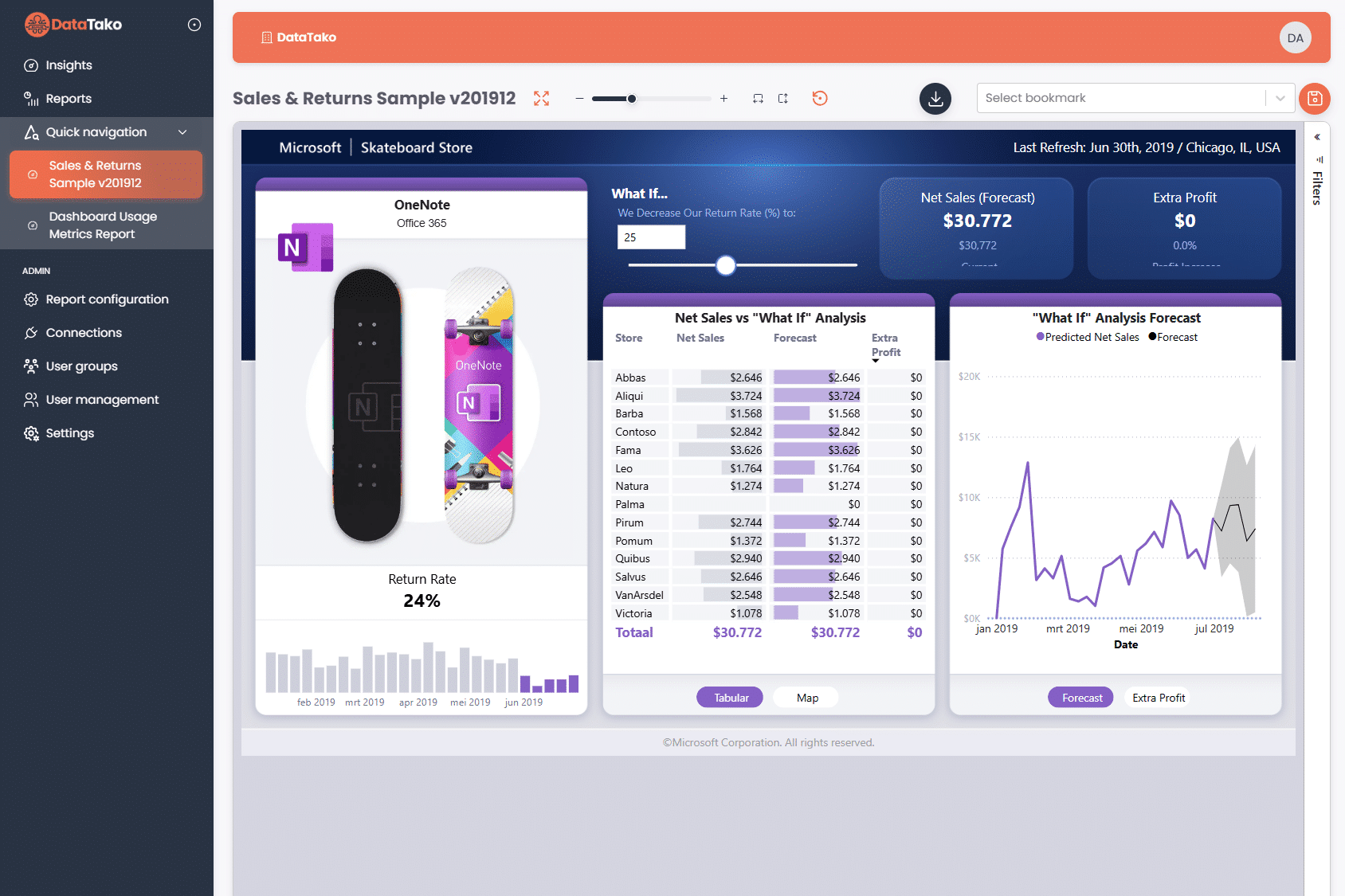
Task: Click the return rate input showing 25
Action: 651,237
